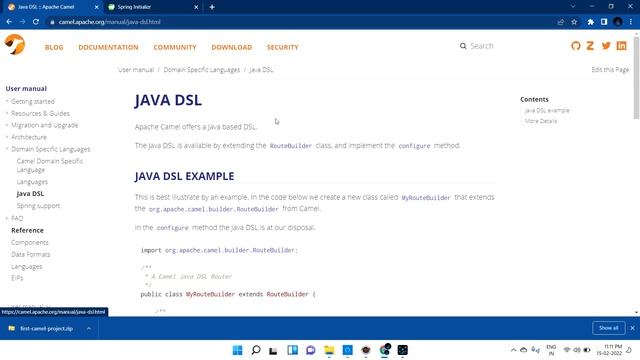Open the Windows Start menu
Screen dimensions: 640x360
237,350
